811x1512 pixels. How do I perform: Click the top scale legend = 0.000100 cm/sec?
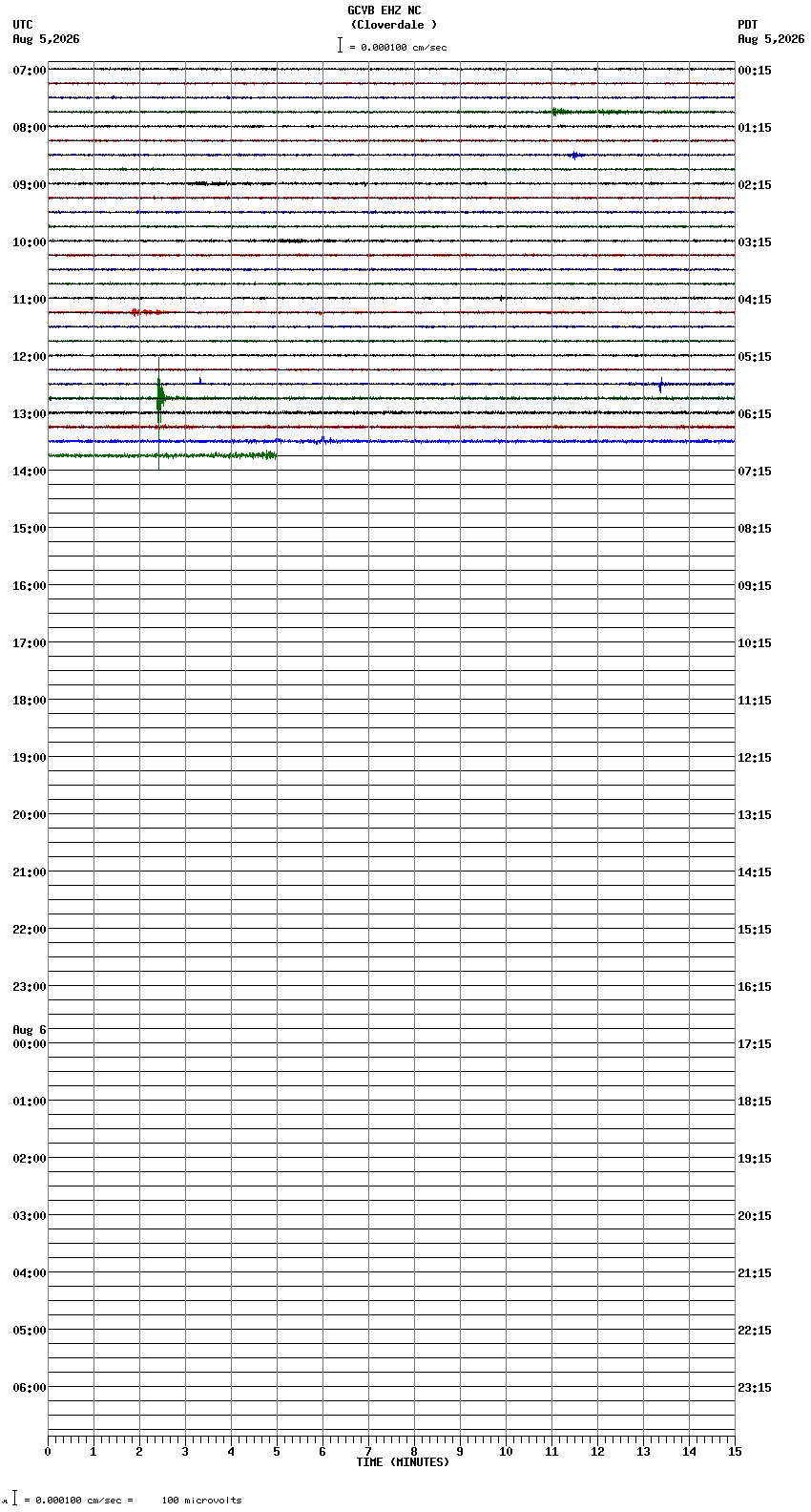392,47
